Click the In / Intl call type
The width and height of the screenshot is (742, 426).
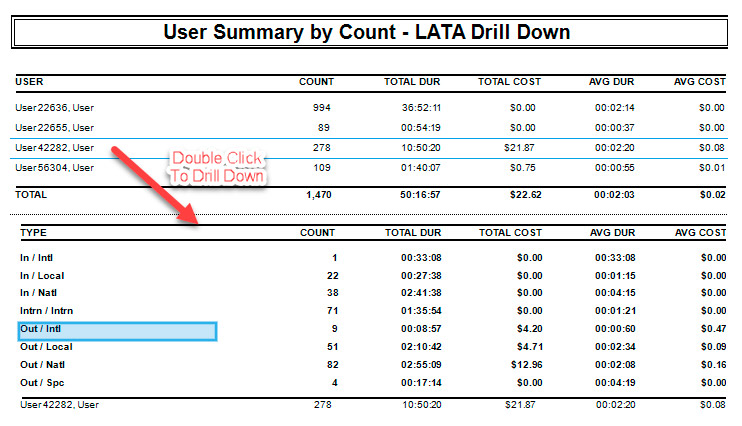coord(39,257)
